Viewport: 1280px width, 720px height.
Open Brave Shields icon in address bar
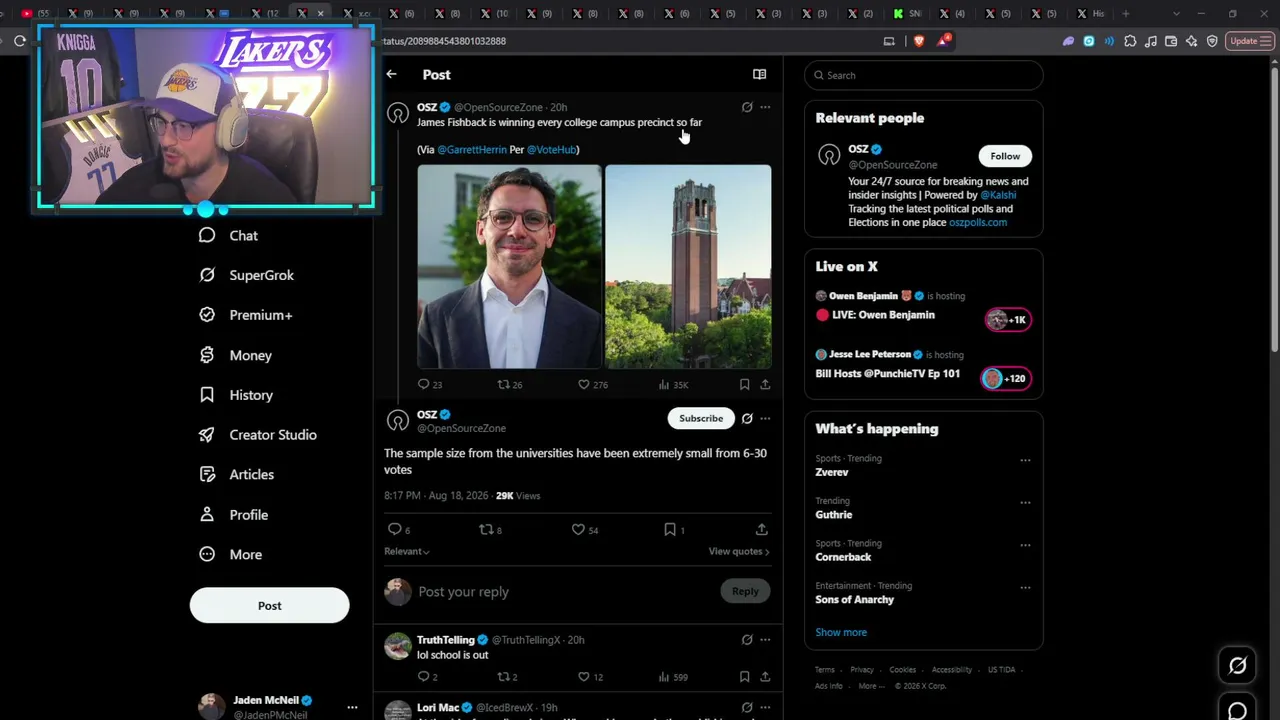pyautogui.click(x=919, y=41)
